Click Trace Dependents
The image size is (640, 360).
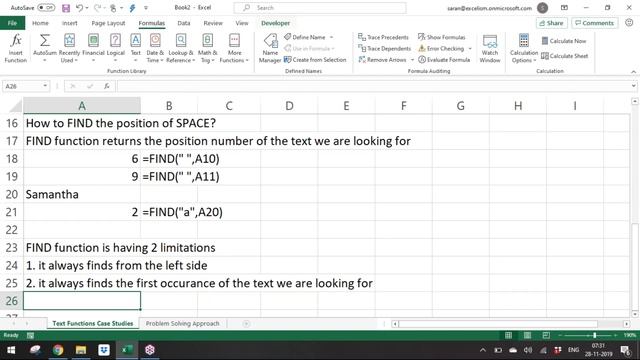tap(384, 49)
